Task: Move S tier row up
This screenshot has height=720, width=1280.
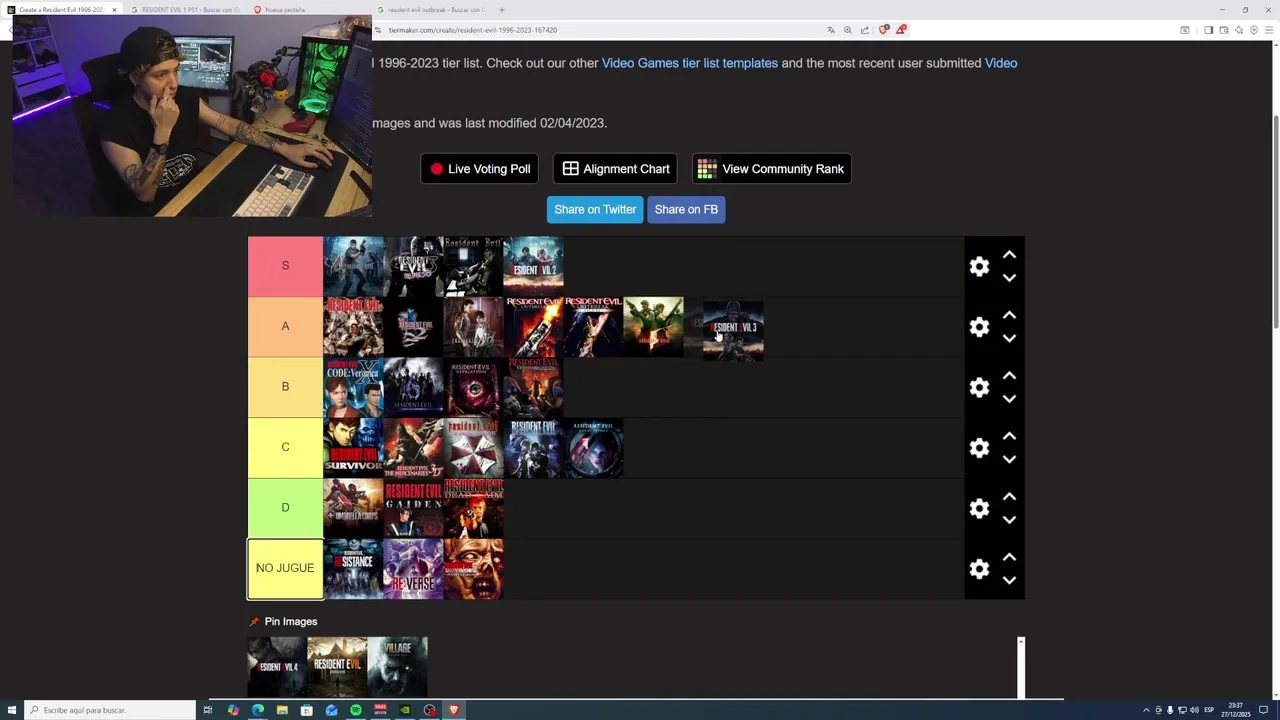Action: coord(1009,255)
